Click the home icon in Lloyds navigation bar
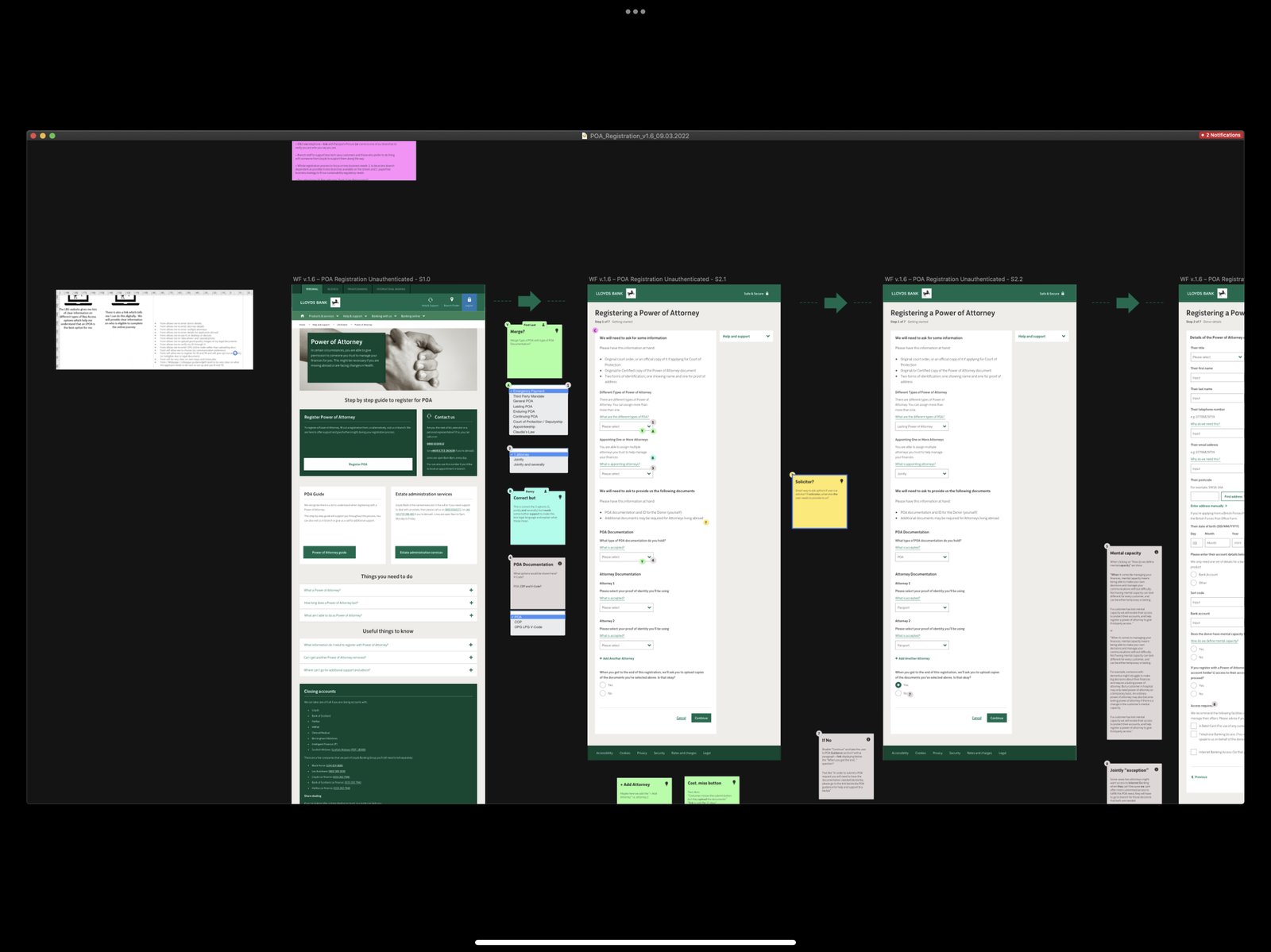Screen dimensions: 1271x952 coord(302,316)
